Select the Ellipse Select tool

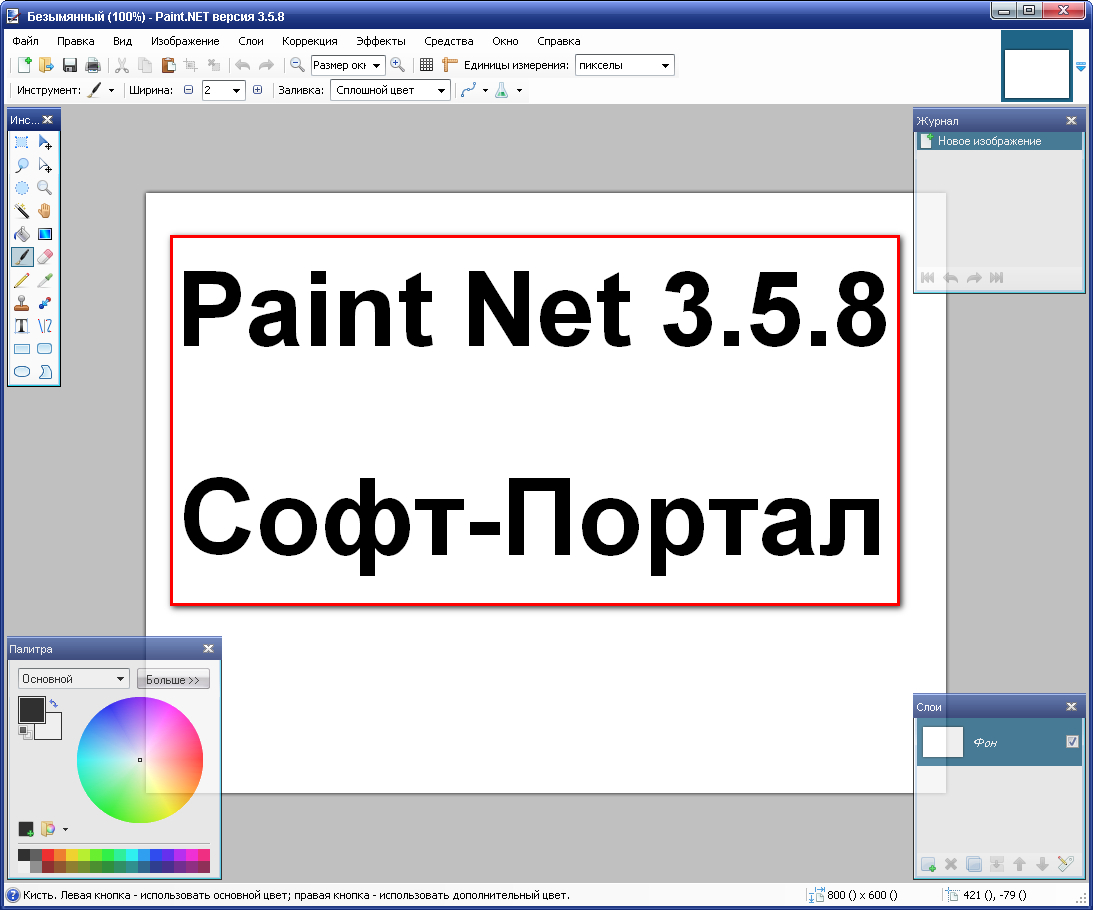(x=22, y=188)
